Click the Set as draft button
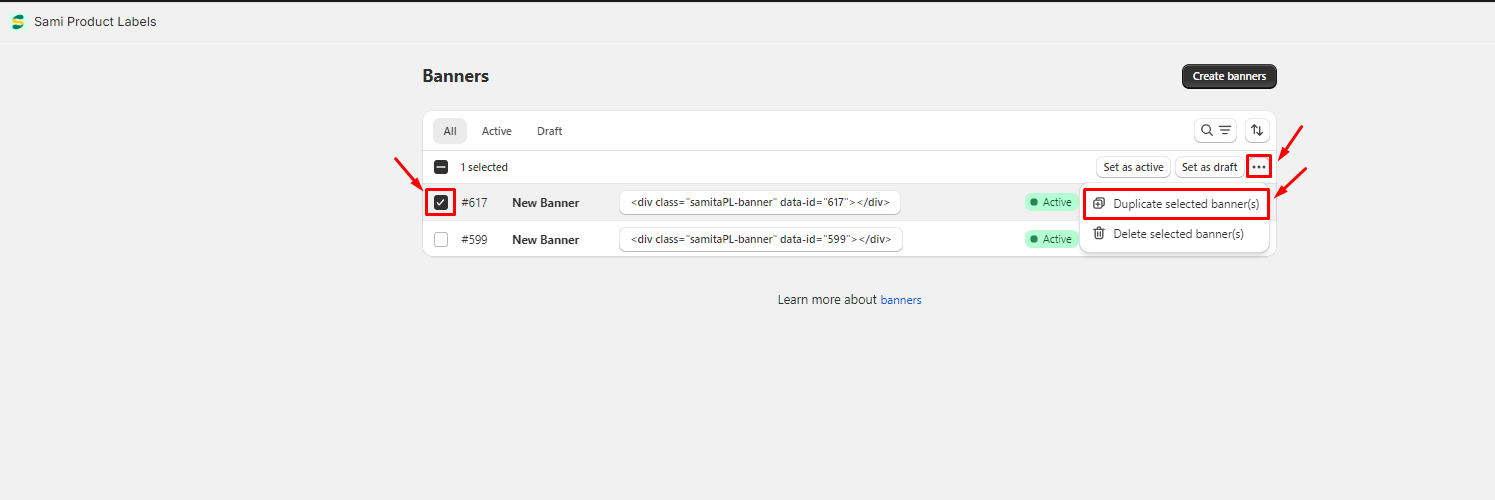This screenshot has width=1495, height=500. point(1209,167)
